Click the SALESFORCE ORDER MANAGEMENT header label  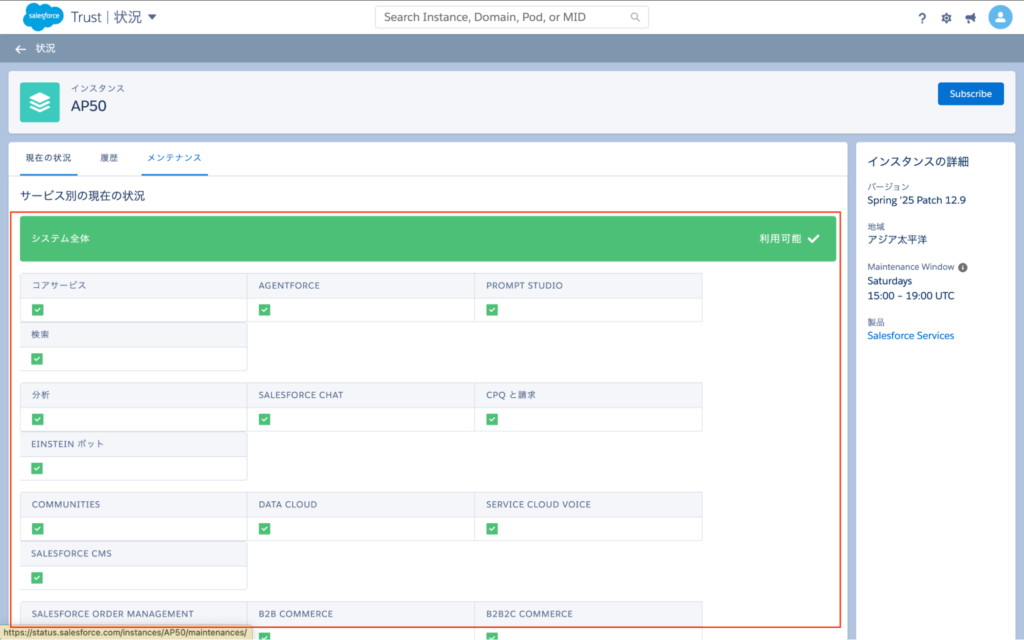112,614
